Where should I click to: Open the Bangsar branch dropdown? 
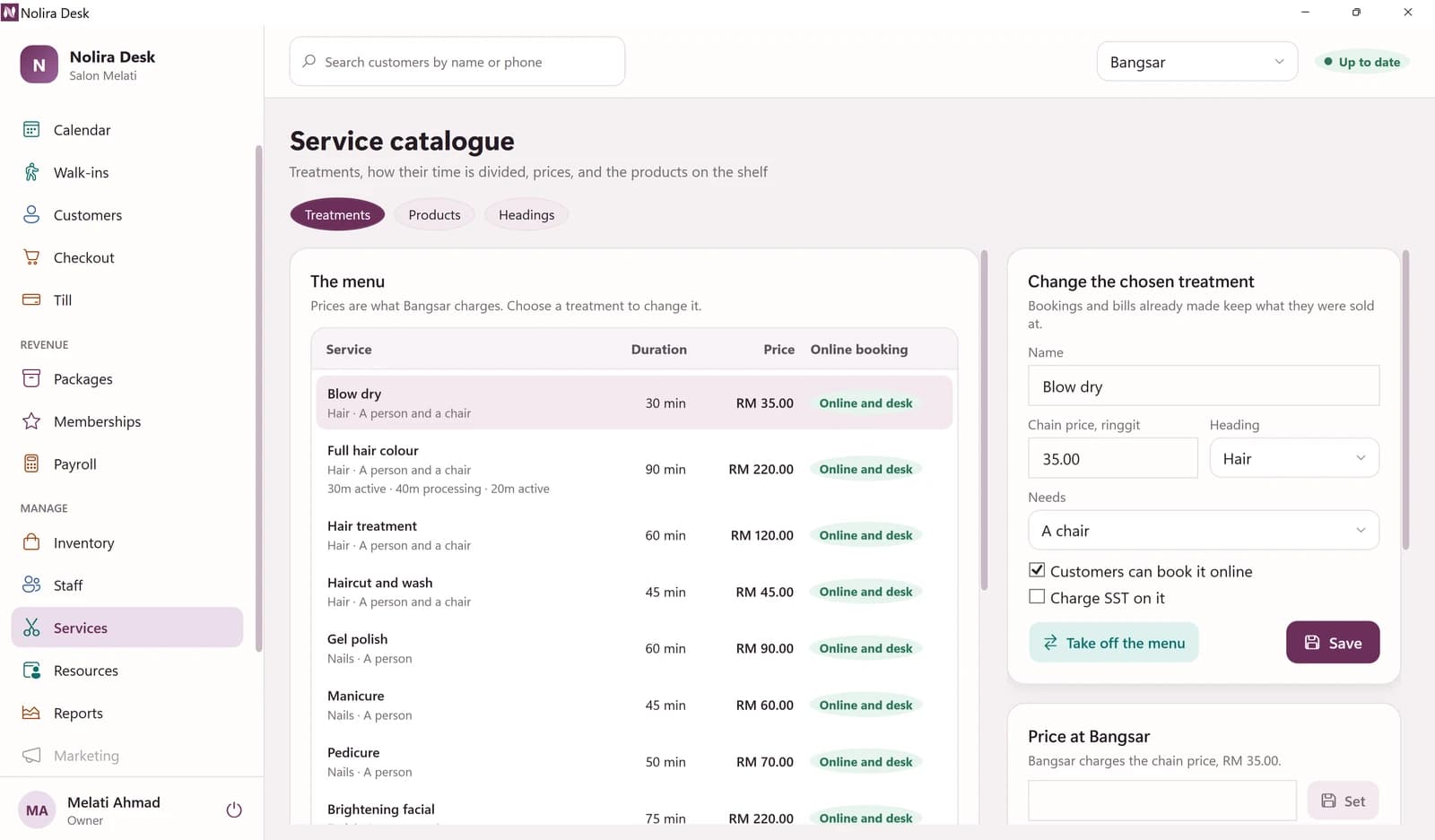tap(1197, 62)
